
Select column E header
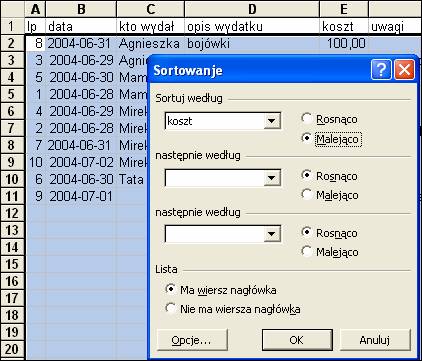coord(344,9)
